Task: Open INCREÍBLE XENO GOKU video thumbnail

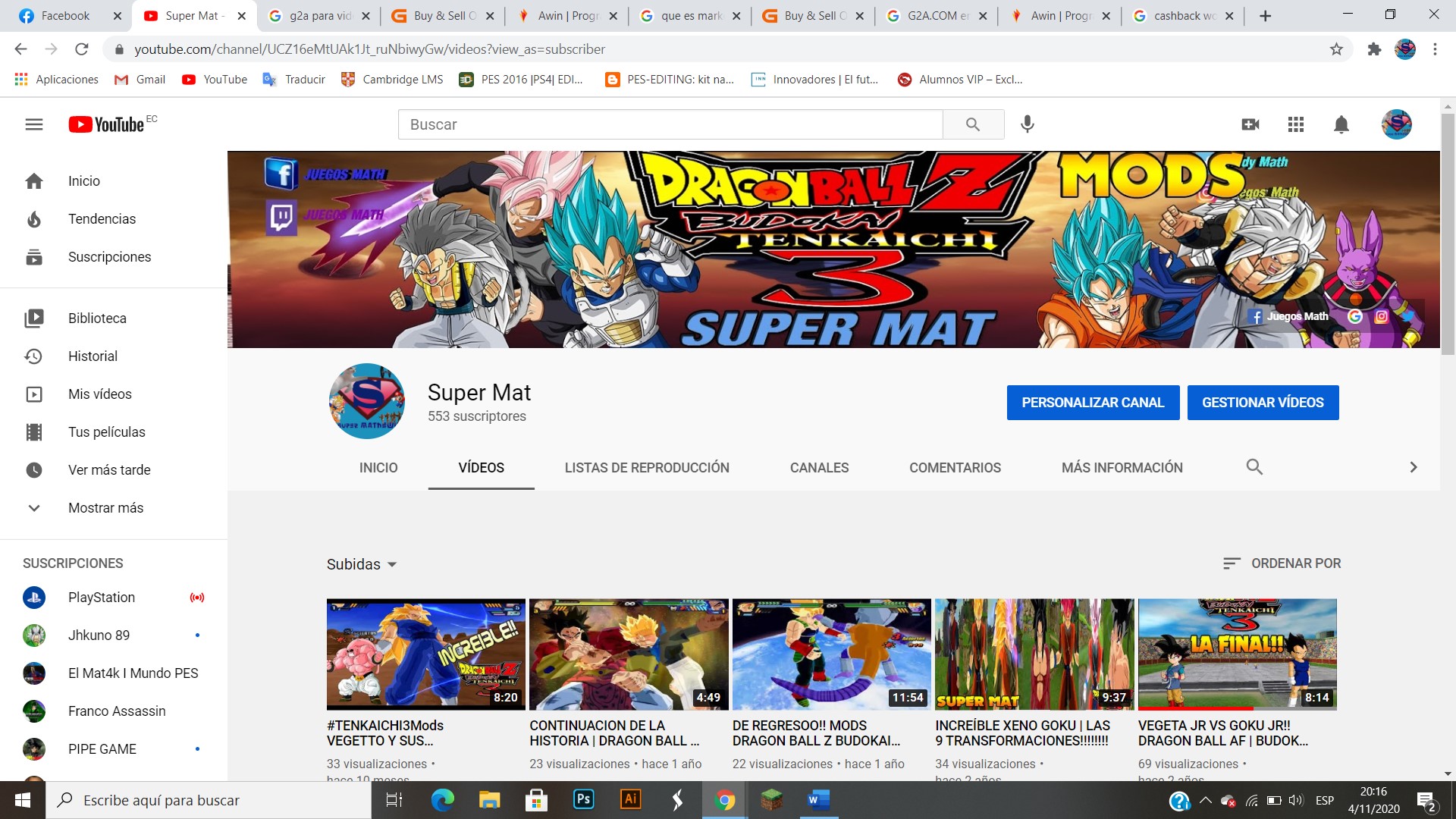Action: [1034, 654]
